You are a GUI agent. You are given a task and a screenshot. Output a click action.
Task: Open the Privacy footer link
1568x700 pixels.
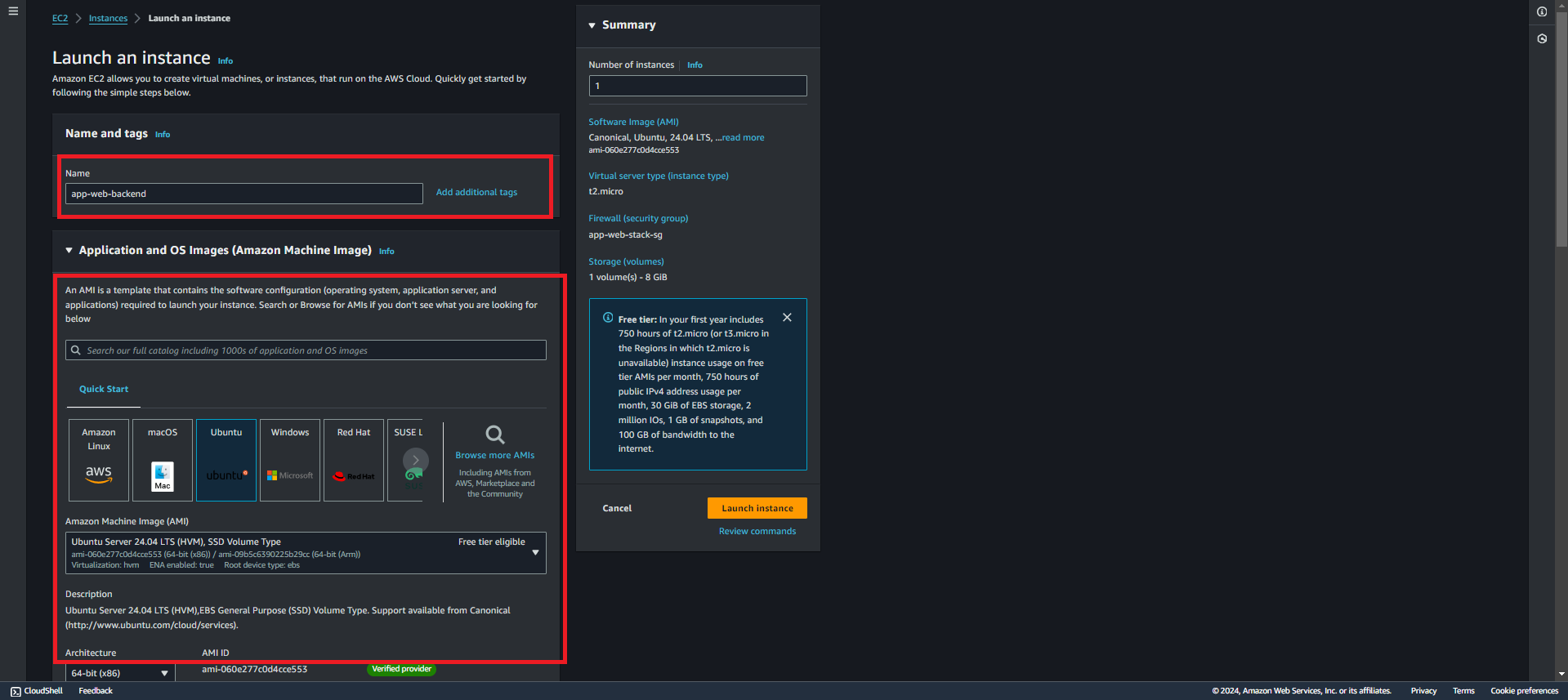[1423, 691]
